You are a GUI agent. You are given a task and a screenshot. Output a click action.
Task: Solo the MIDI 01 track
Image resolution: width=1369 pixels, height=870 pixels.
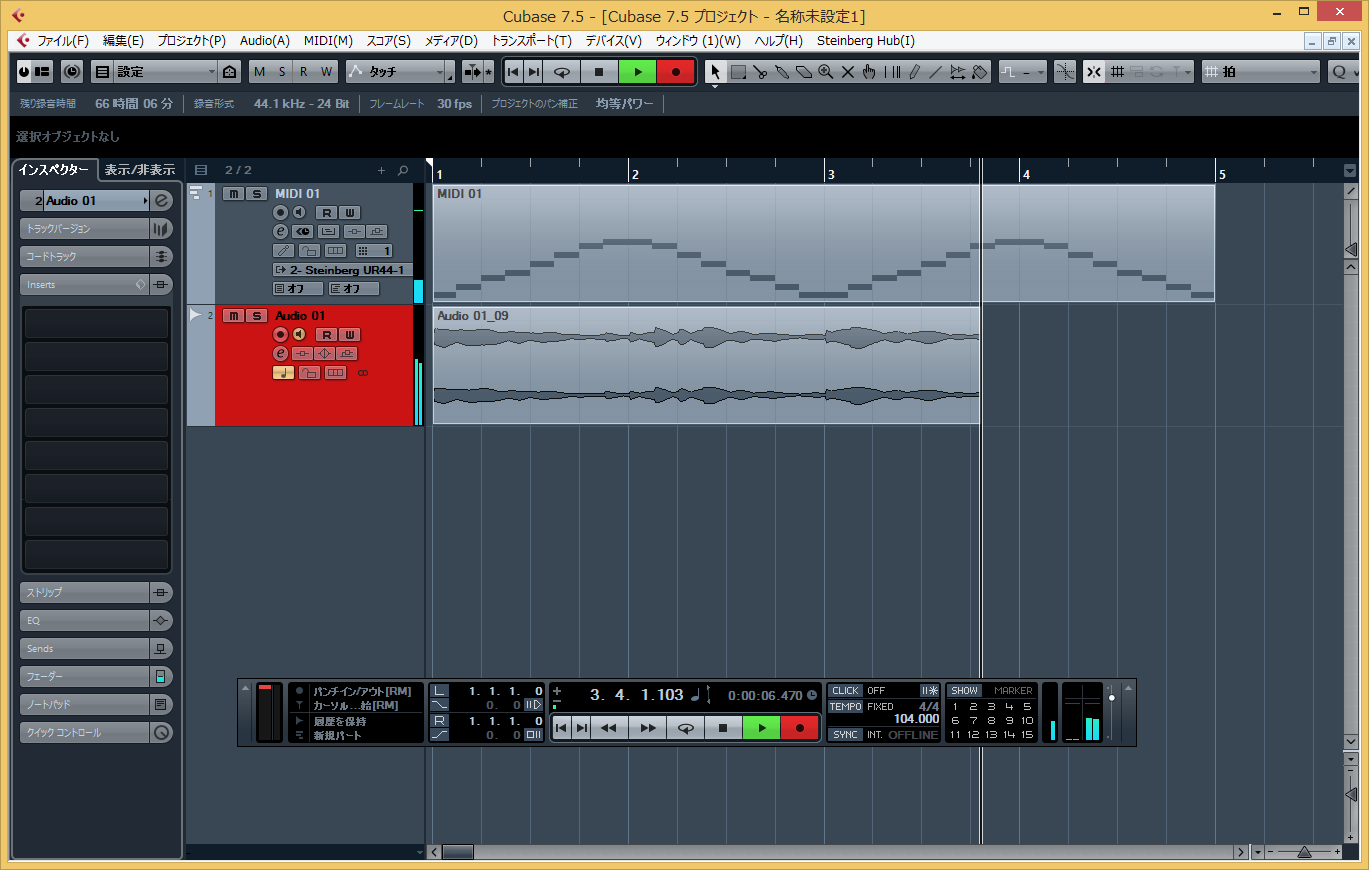click(256, 194)
